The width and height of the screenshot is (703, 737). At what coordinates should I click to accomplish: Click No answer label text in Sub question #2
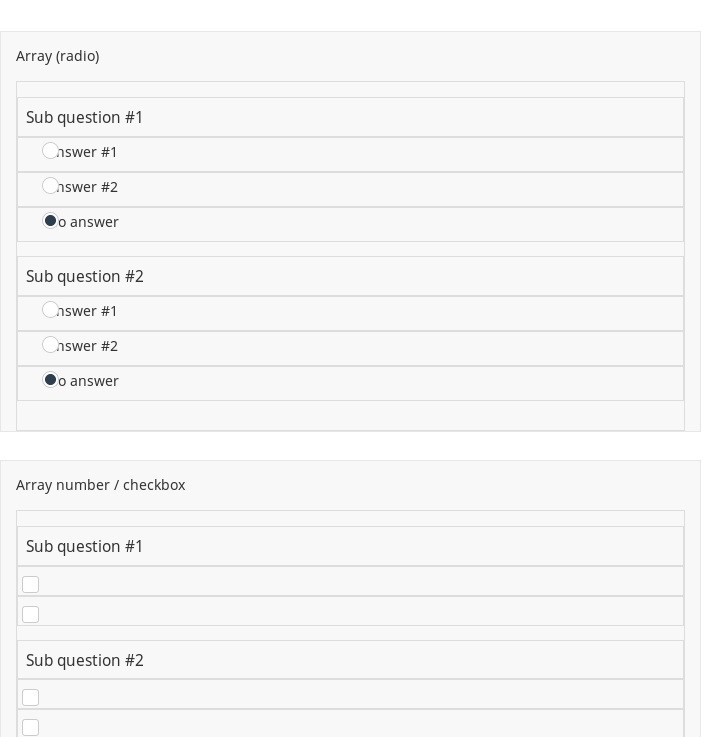[x=92, y=381]
